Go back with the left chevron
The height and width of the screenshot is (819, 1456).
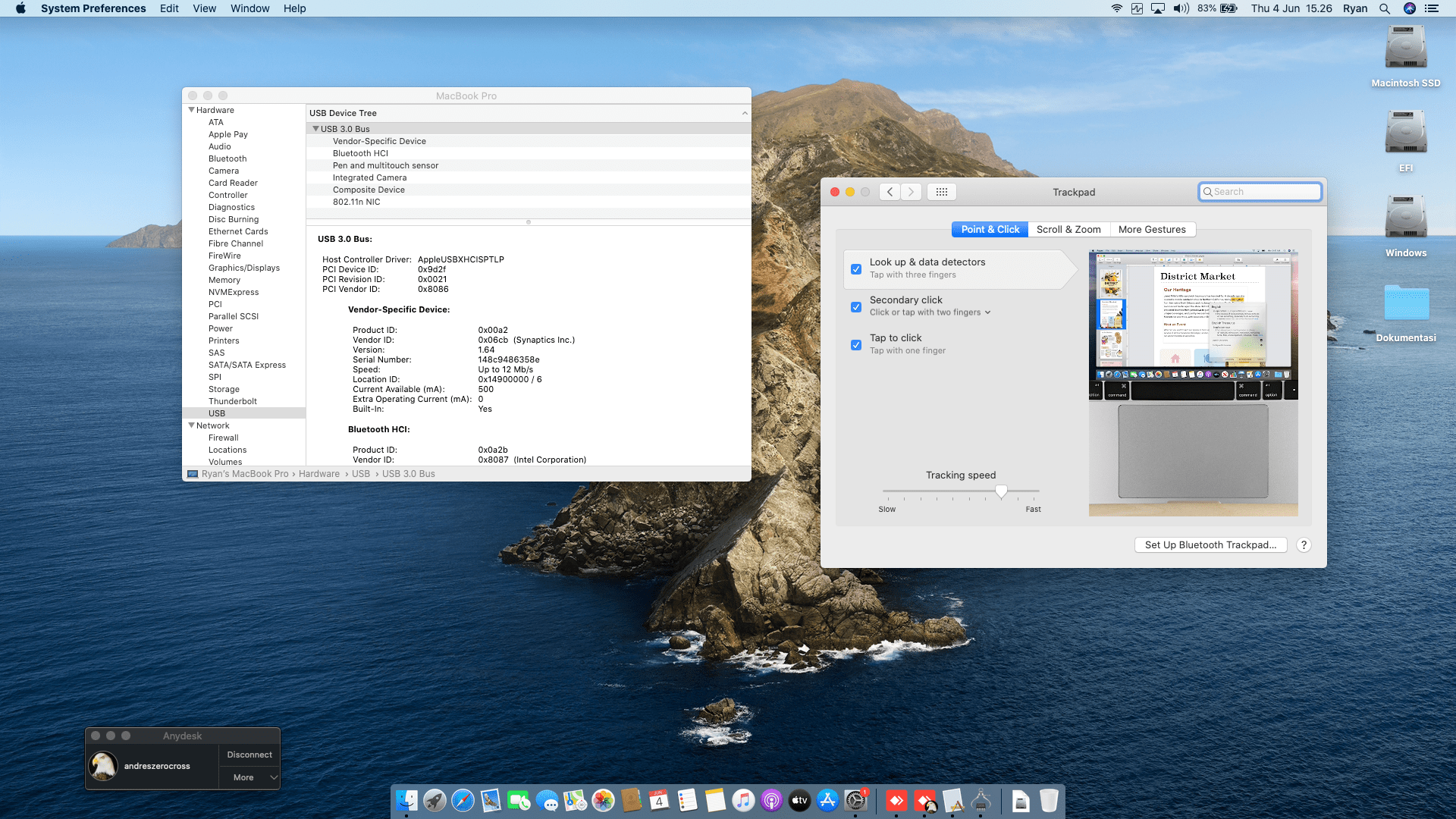890,192
